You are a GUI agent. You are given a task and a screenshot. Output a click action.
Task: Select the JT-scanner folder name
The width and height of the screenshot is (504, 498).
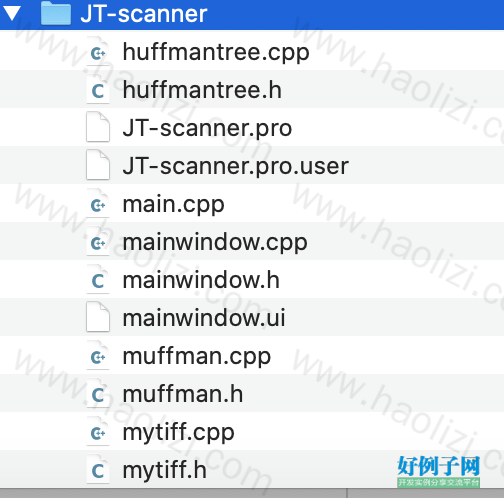[144, 14]
